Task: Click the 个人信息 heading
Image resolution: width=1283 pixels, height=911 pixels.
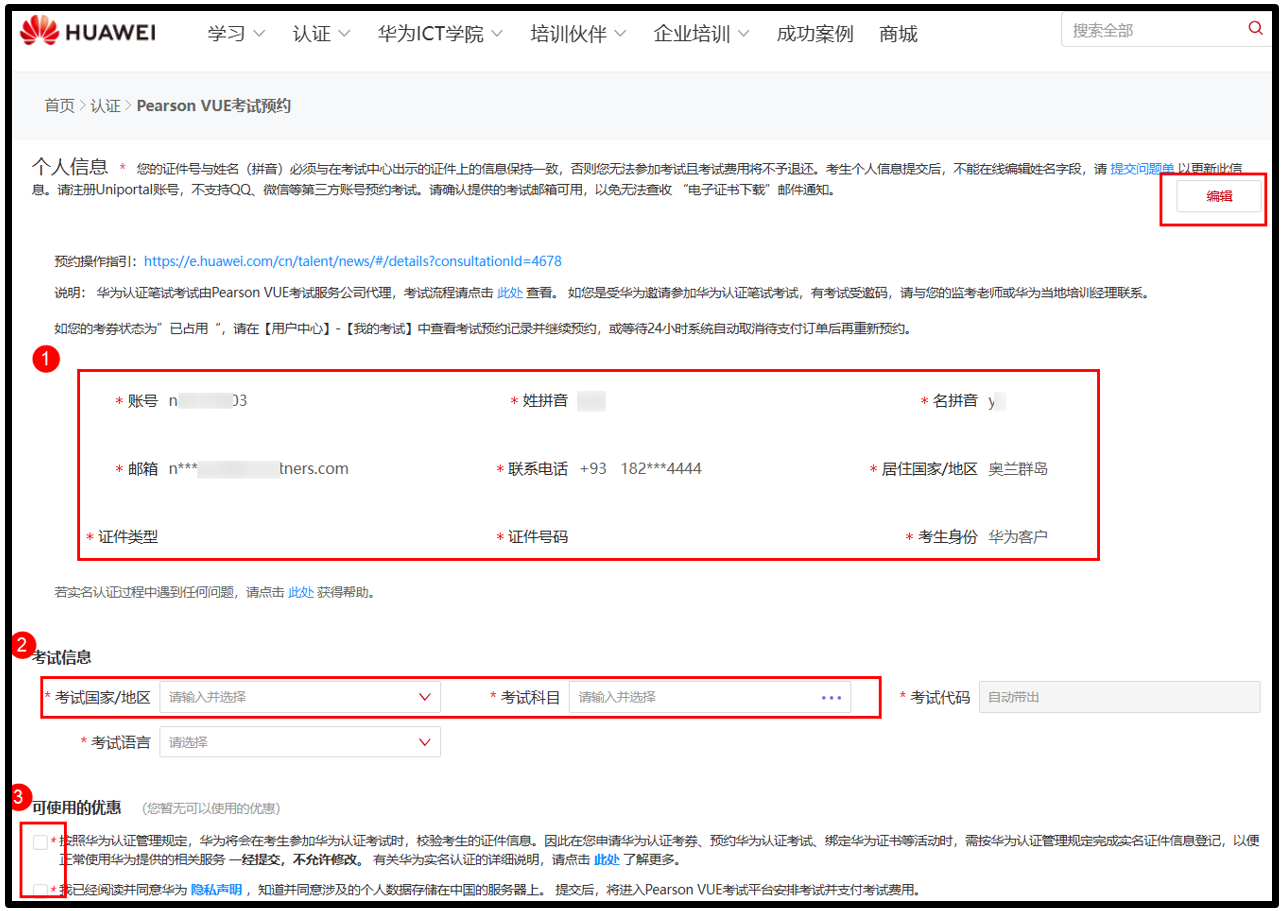Action: tap(70, 167)
